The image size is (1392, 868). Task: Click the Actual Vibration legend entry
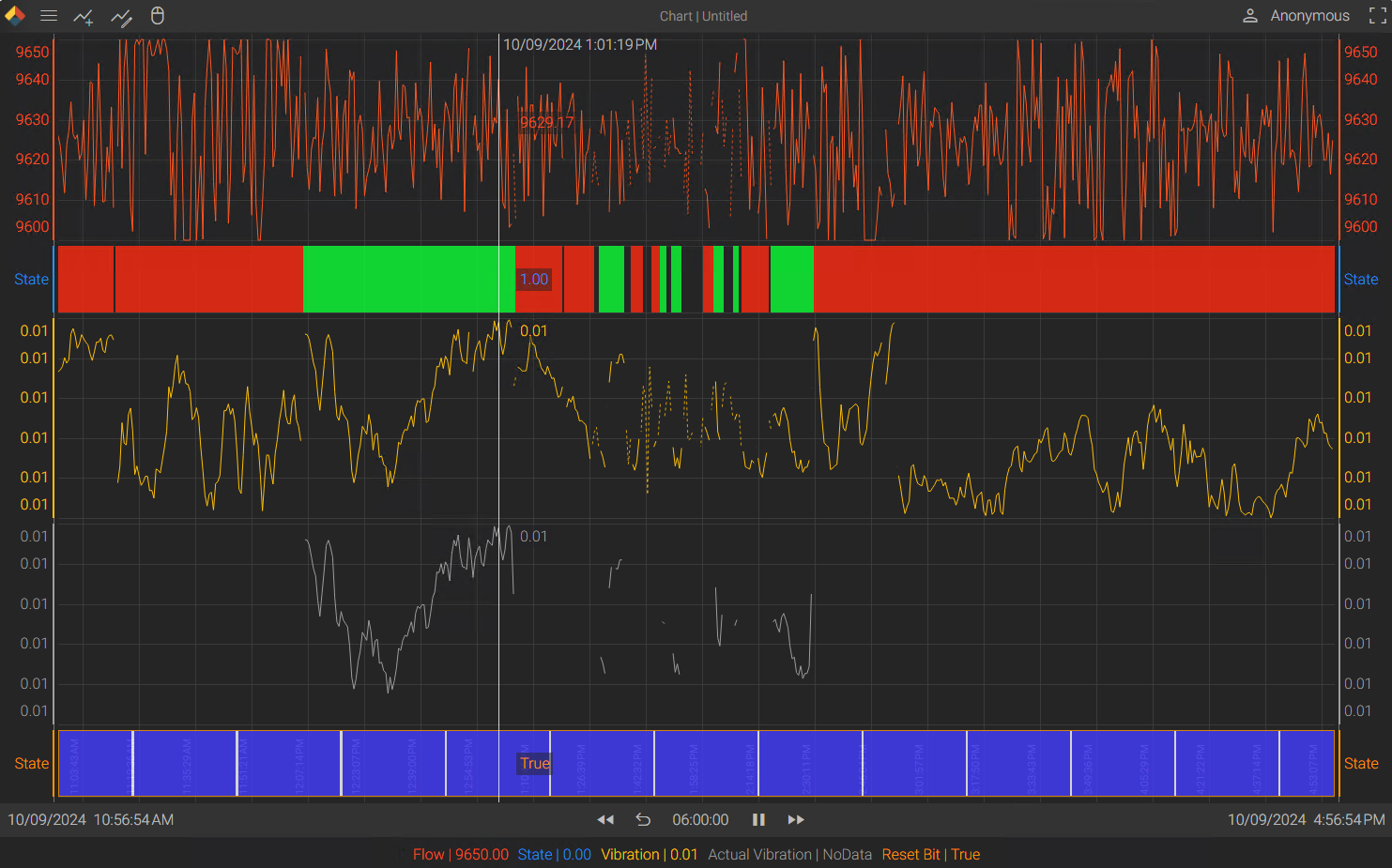click(x=788, y=854)
